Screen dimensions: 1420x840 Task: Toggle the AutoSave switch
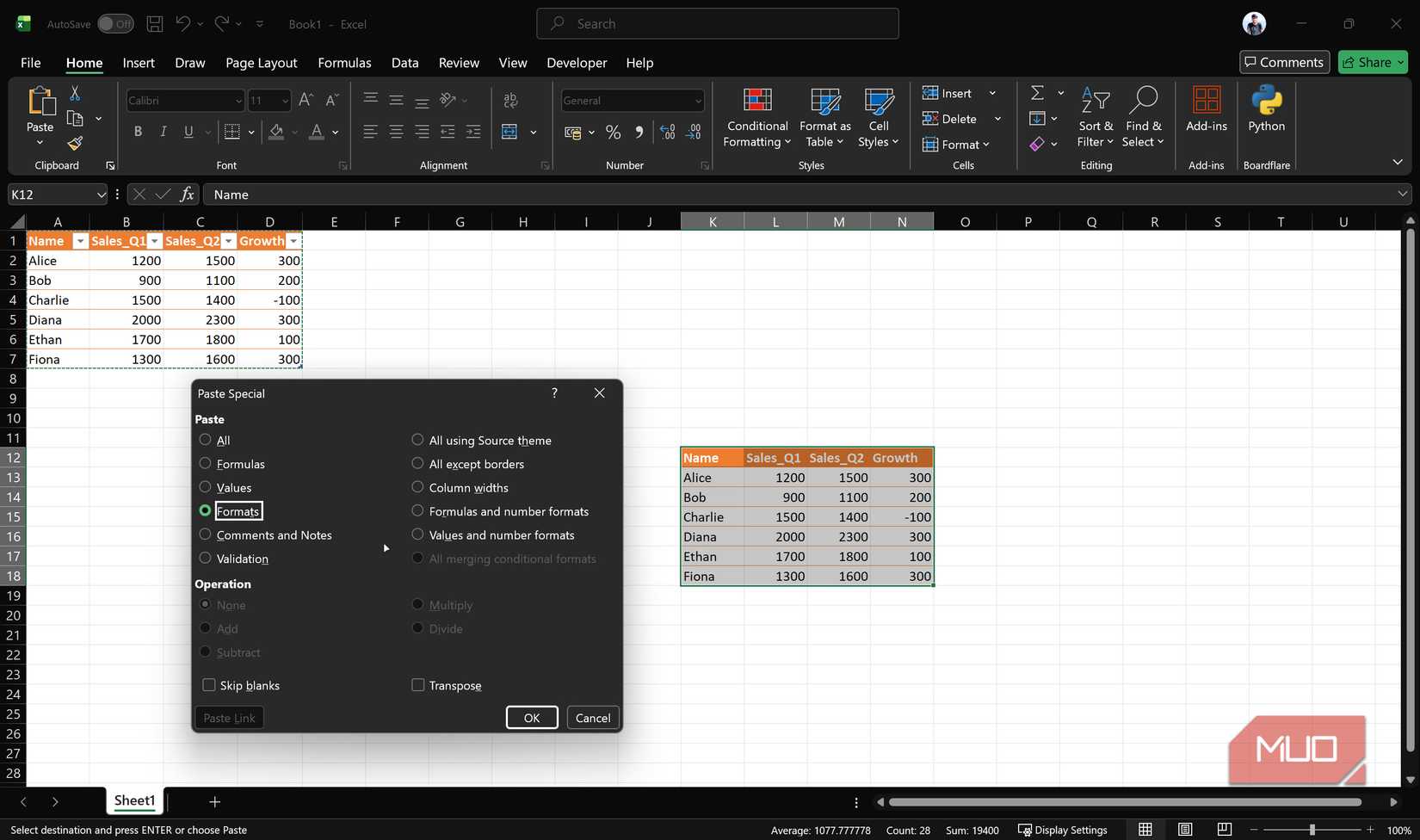coord(115,24)
